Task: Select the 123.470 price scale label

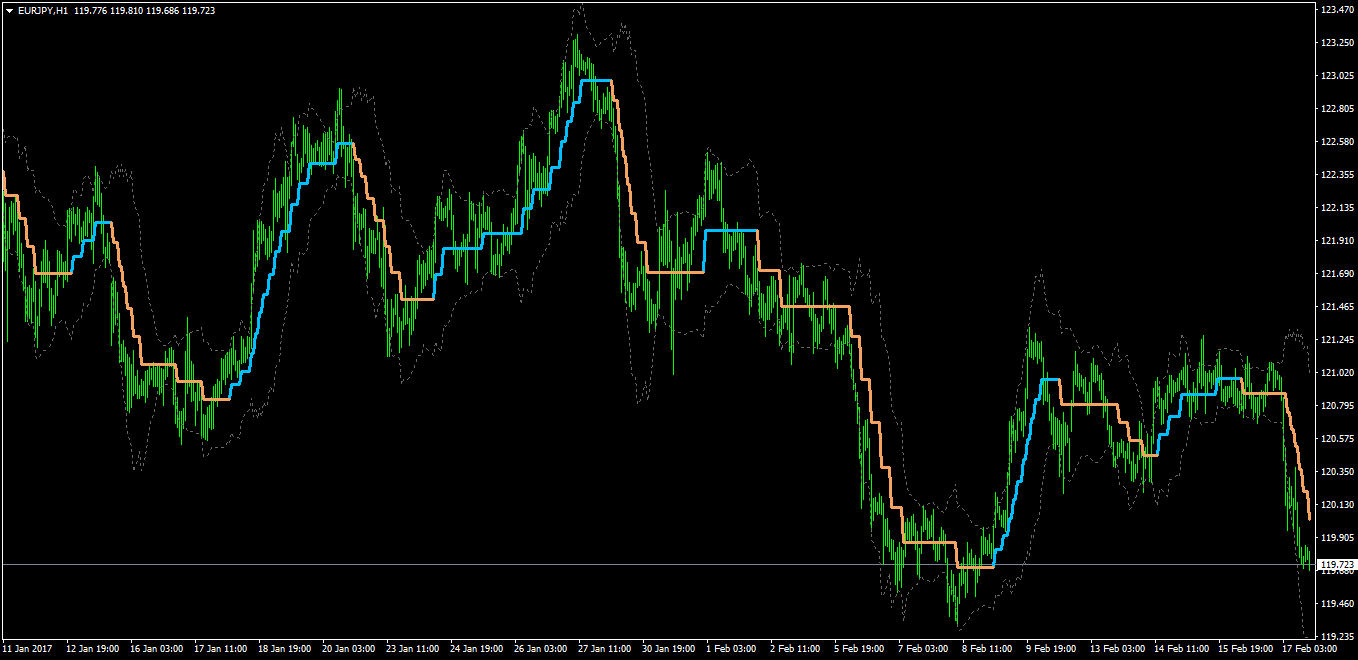Action: tap(1337, 9)
